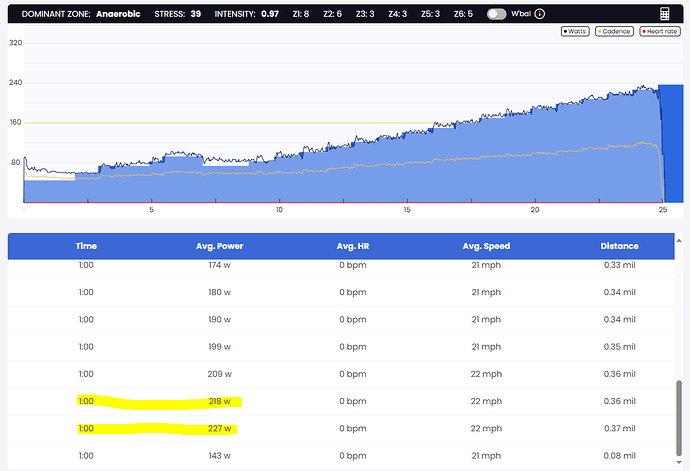Viewport: 690px width, 471px height.
Task: Sort table by Time column header
Action: tap(86, 246)
